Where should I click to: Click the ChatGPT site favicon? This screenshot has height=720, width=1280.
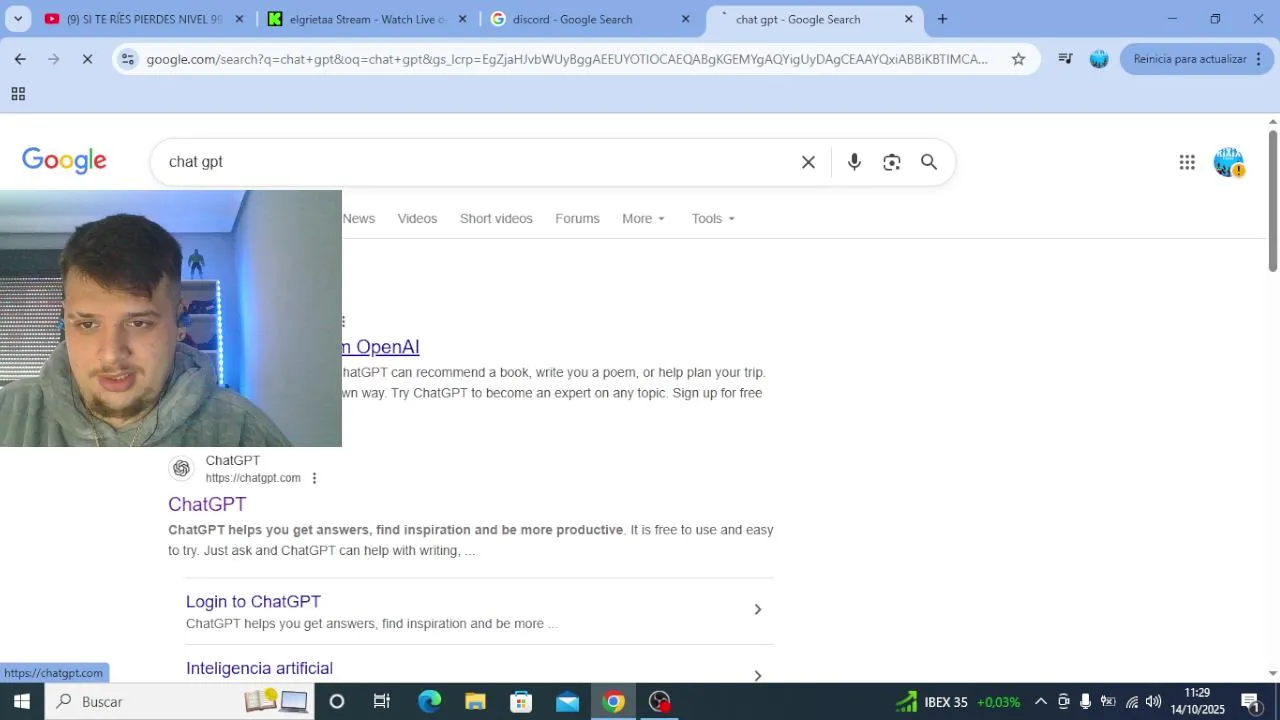click(181, 468)
